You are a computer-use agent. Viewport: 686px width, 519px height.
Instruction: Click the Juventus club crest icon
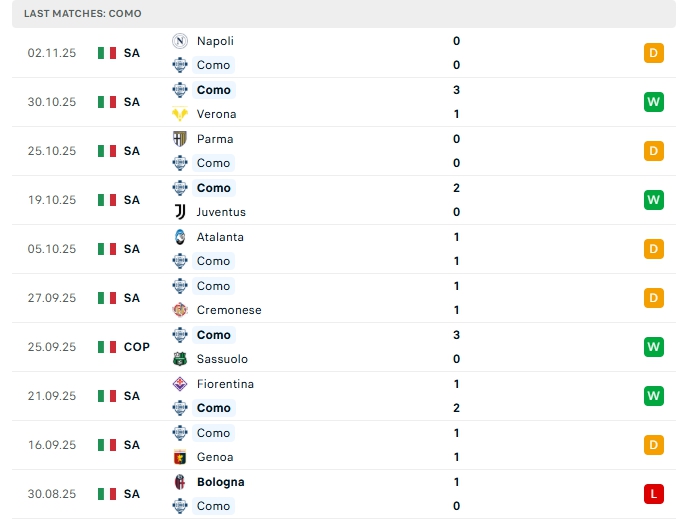coord(180,212)
